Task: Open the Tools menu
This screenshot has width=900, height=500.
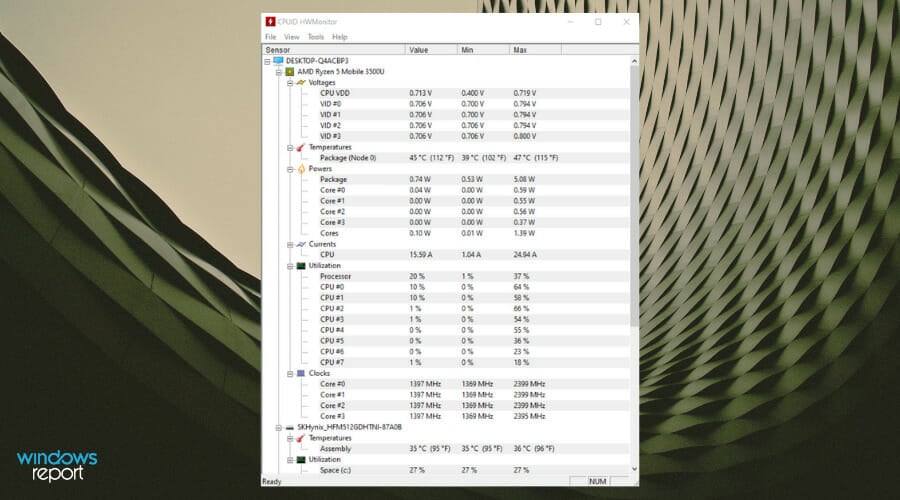Action: click(316, 37)
